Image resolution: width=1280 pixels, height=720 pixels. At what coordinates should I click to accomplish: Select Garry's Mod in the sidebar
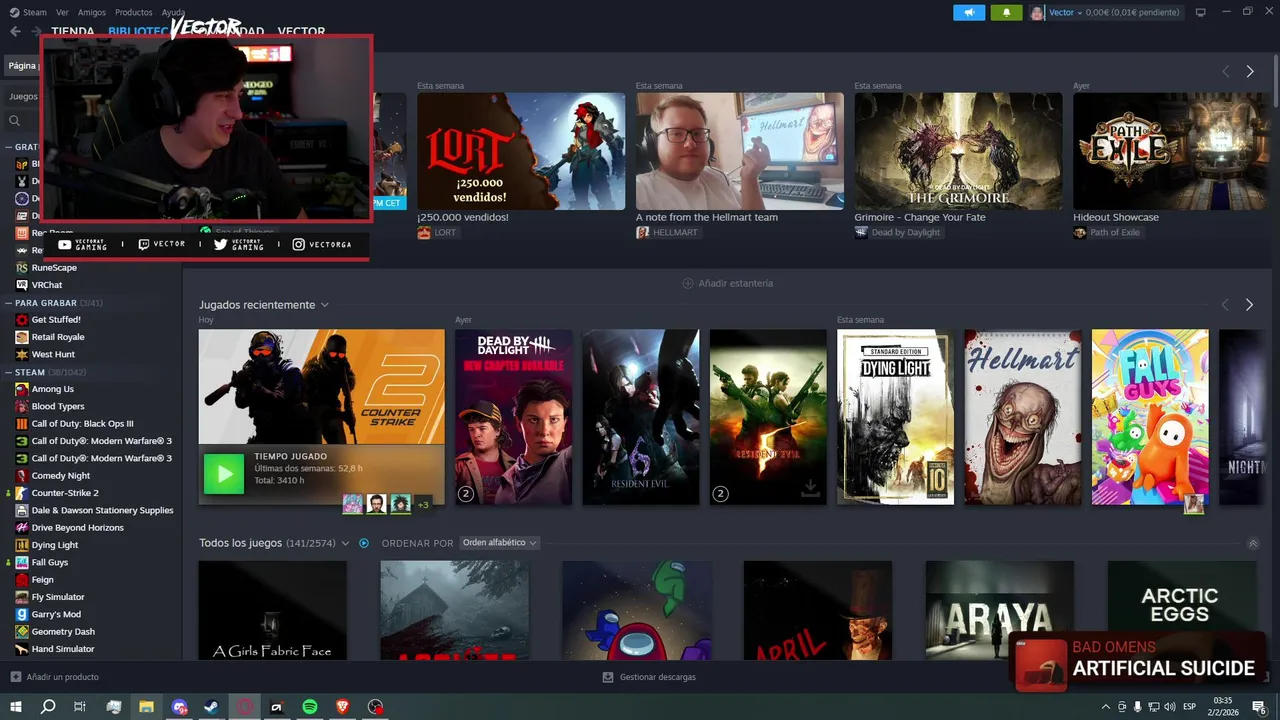coord(56,614)
